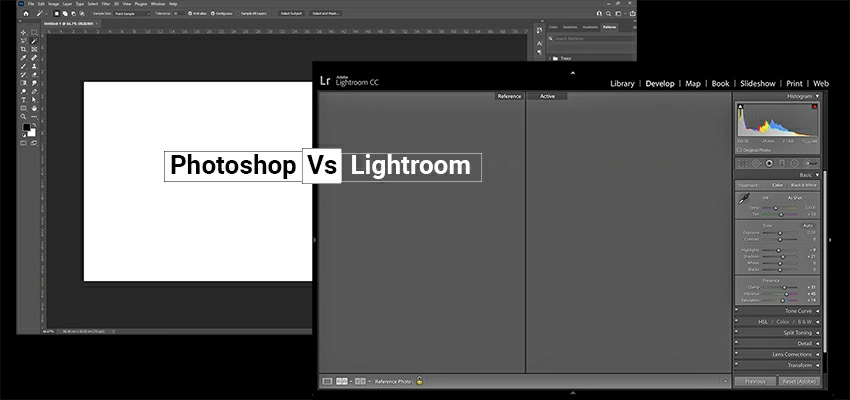Toggle the Anti-alias checkbox
This screenshot has width=850, height=400.
[190, 13]
